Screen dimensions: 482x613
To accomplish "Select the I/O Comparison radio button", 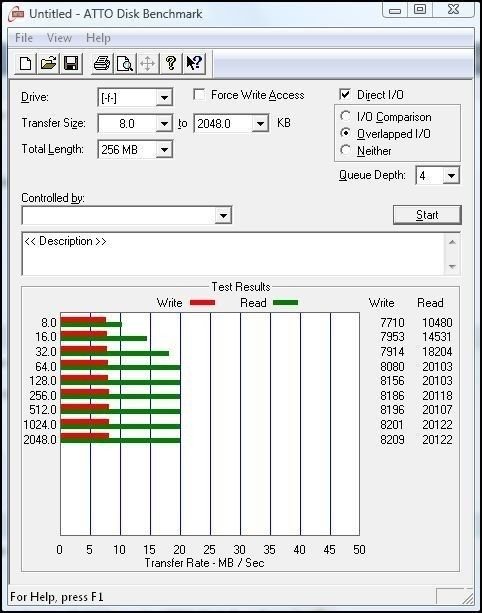I will pyautogui.click(x=345, y=116).
